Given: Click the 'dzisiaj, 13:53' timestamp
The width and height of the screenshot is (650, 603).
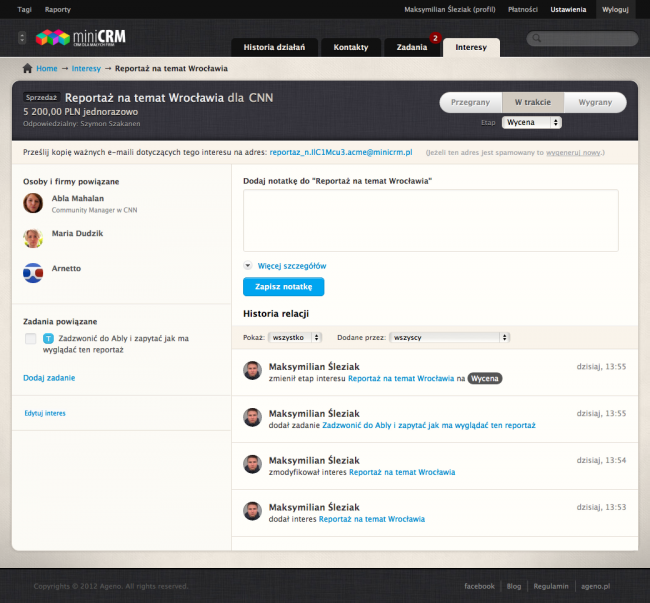Looking at the screenshot, I should [601, 507].
